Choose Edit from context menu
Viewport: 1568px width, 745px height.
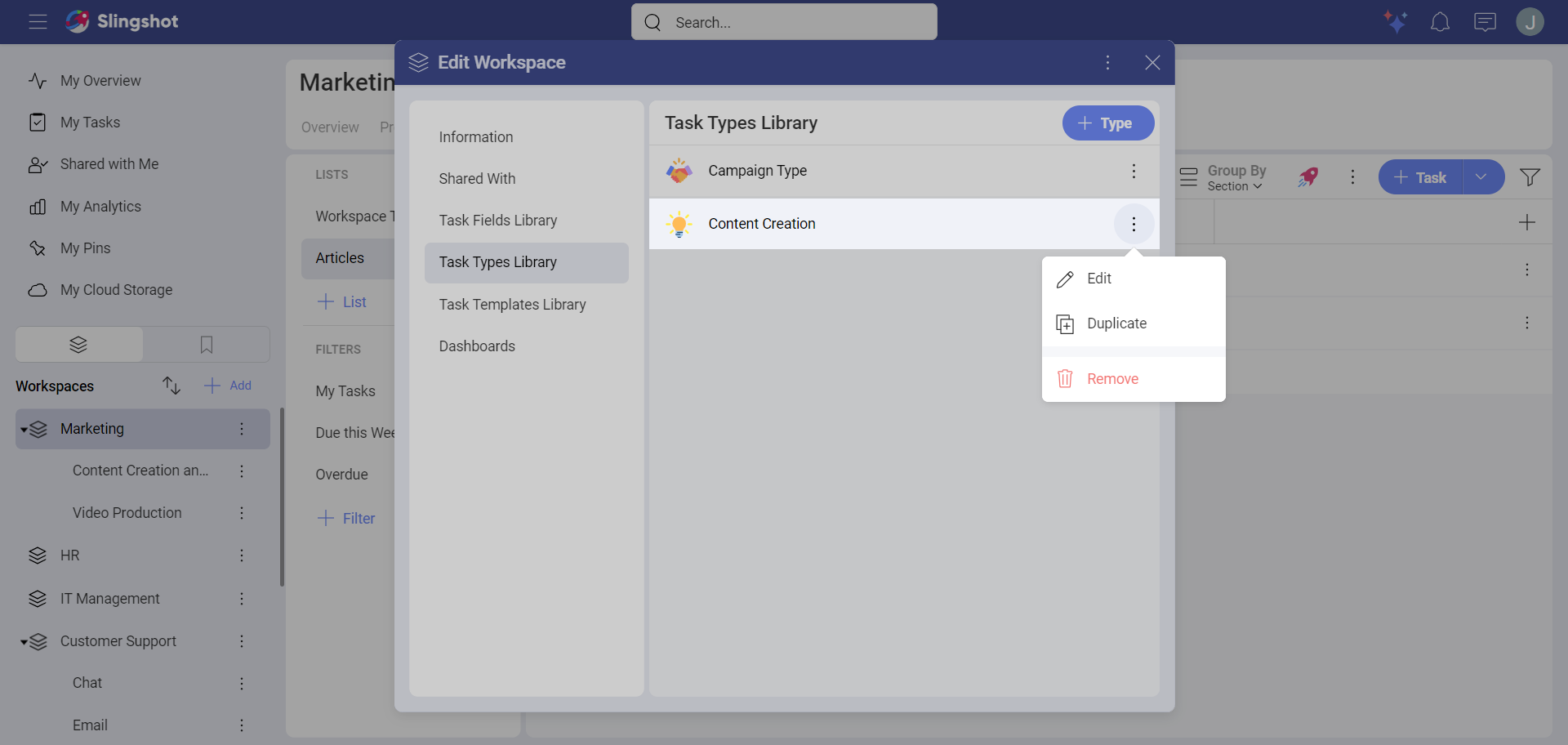(1134, 279)
